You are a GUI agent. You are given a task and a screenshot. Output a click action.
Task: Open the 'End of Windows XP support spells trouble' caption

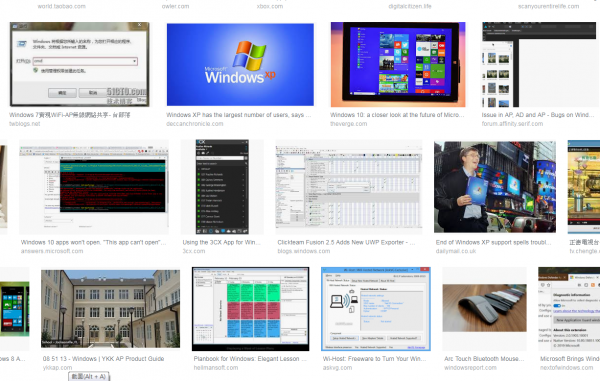tap(493, 242)
